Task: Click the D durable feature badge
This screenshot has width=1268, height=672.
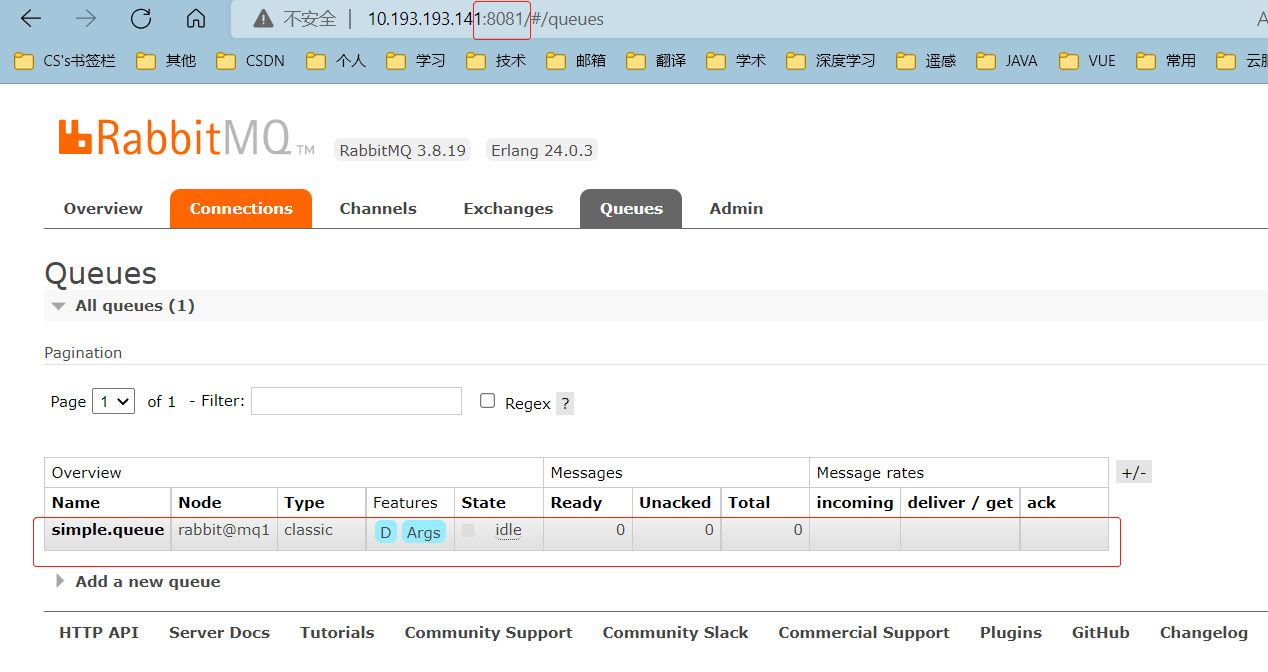Action: [386, 532]
